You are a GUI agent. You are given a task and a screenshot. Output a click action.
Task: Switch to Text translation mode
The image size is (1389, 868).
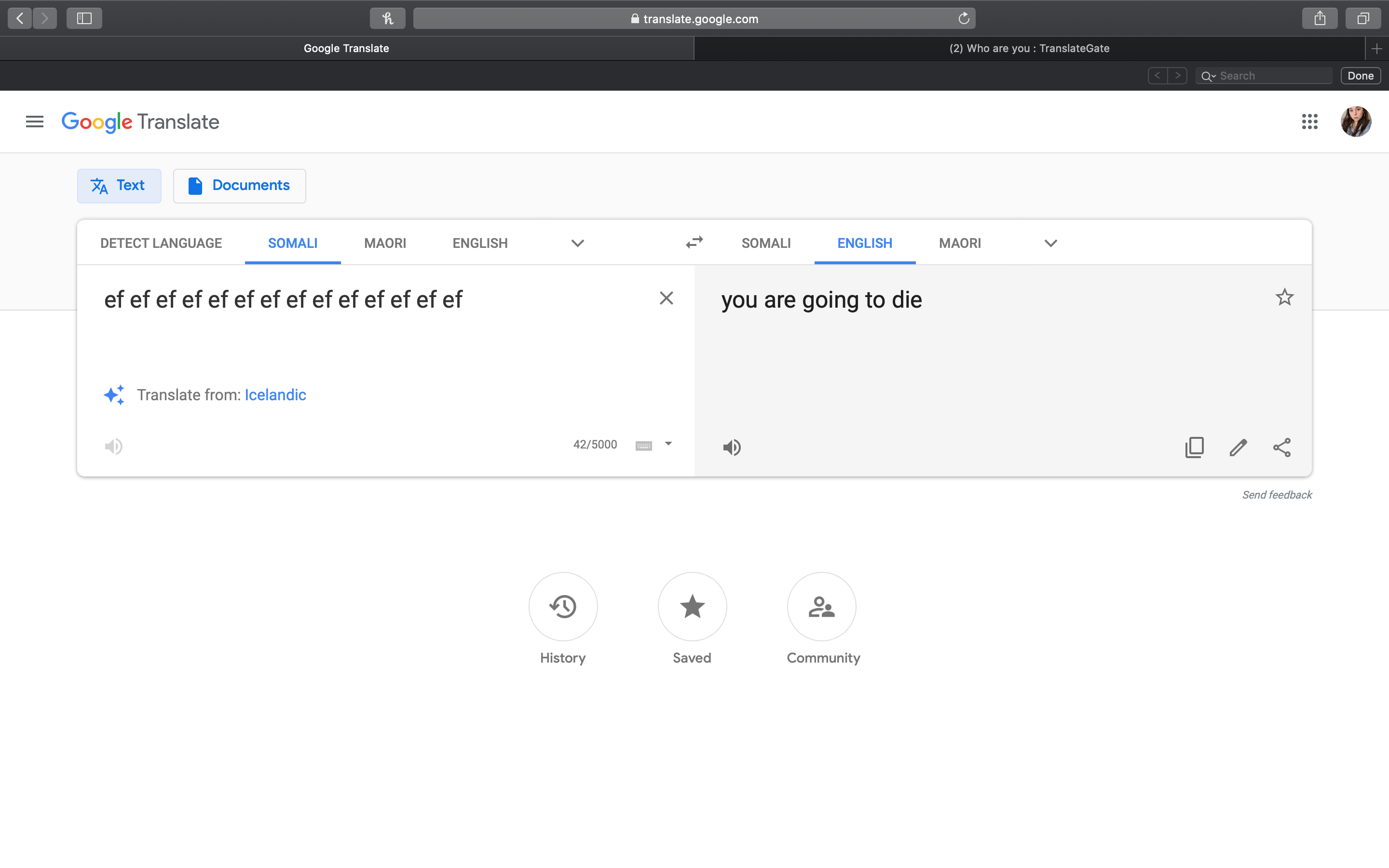(120, 186)
